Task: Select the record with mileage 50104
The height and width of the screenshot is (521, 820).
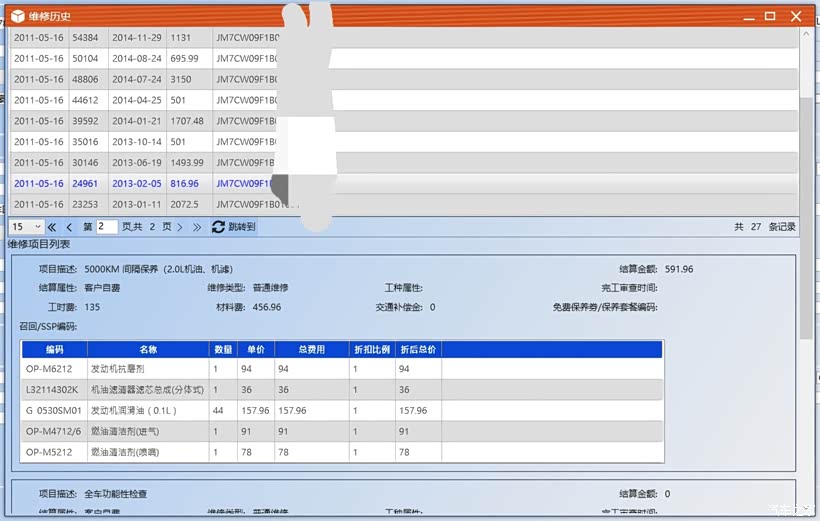Action: (x=85, y=59)
